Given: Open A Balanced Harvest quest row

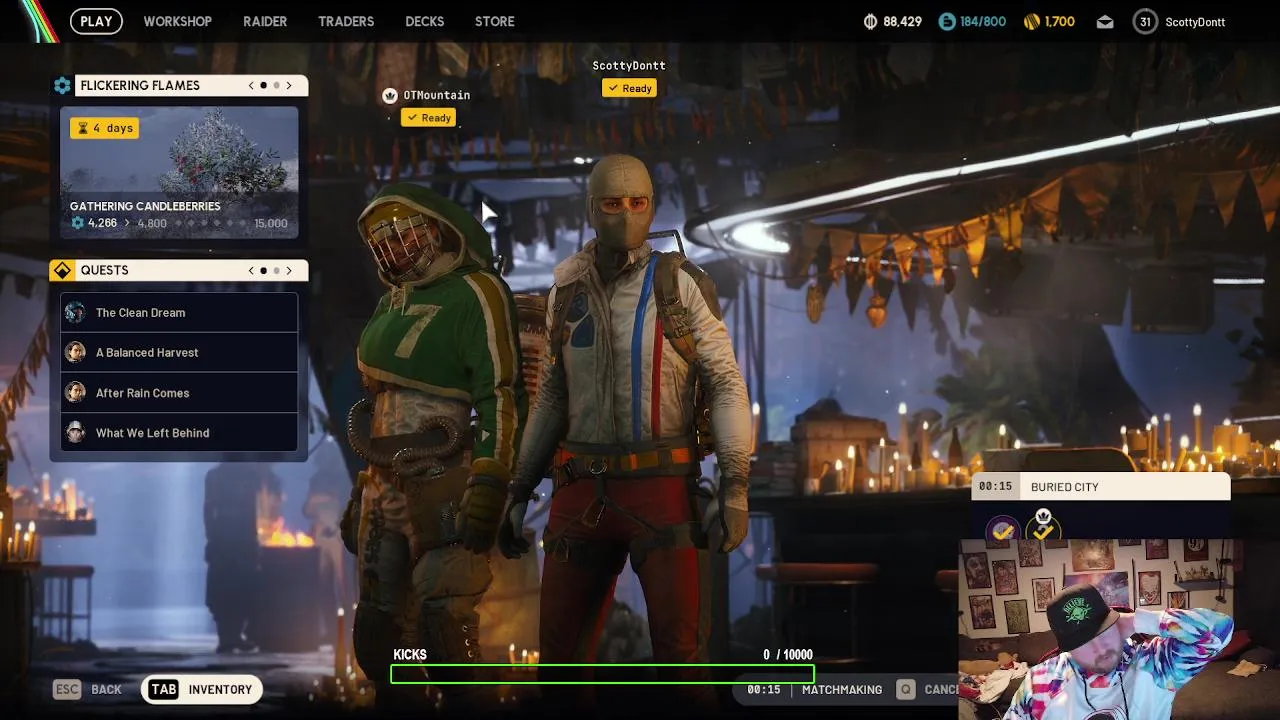Looking at the screenshot, I should (x=179, y=353).
